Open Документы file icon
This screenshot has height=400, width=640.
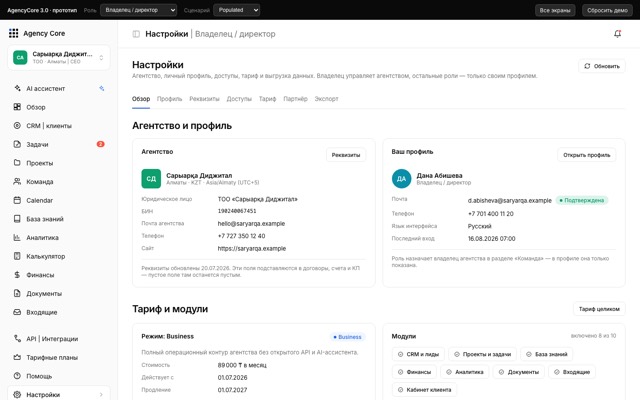[17, 293]
